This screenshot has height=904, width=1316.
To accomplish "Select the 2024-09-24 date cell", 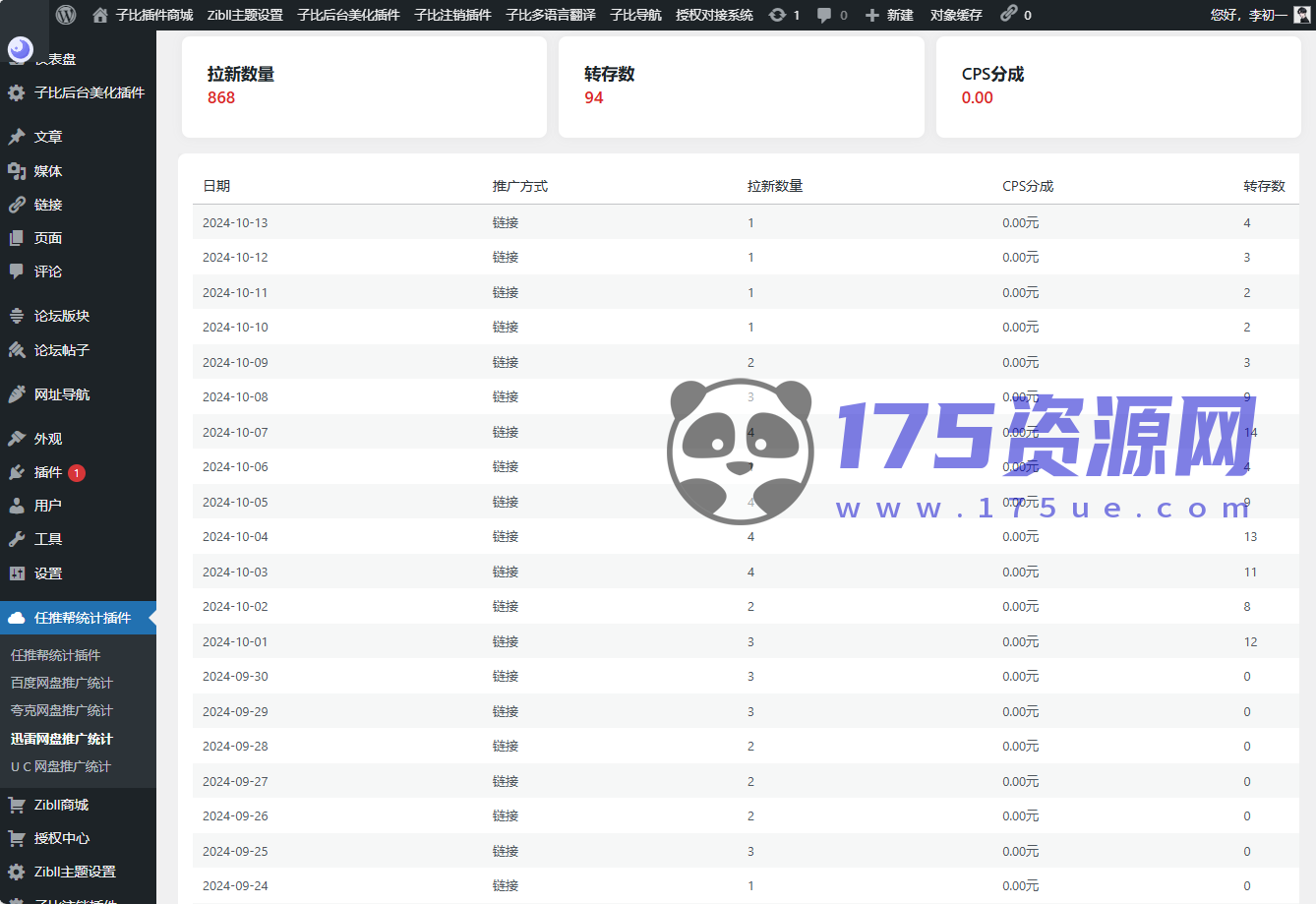I will point(235,886).
